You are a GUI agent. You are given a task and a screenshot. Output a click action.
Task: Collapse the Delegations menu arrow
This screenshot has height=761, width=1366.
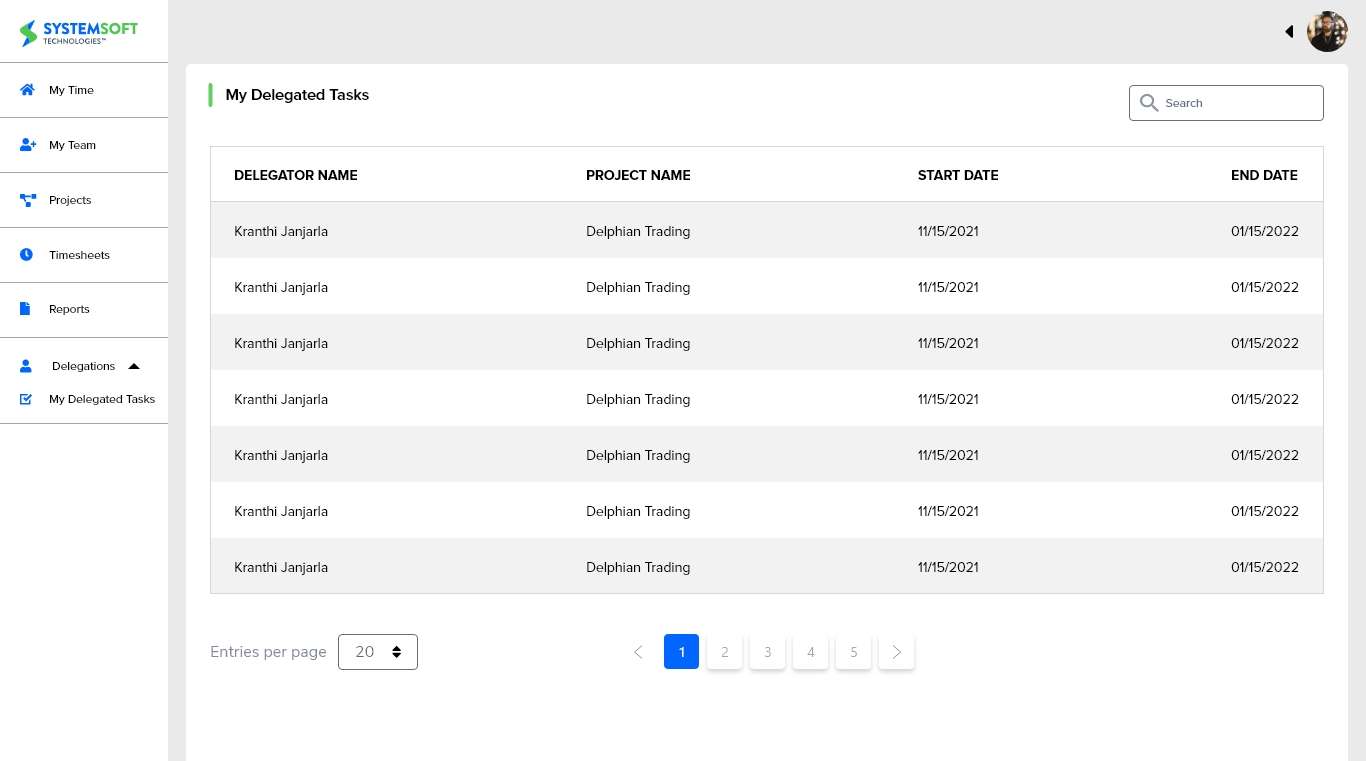click(134, 366)
